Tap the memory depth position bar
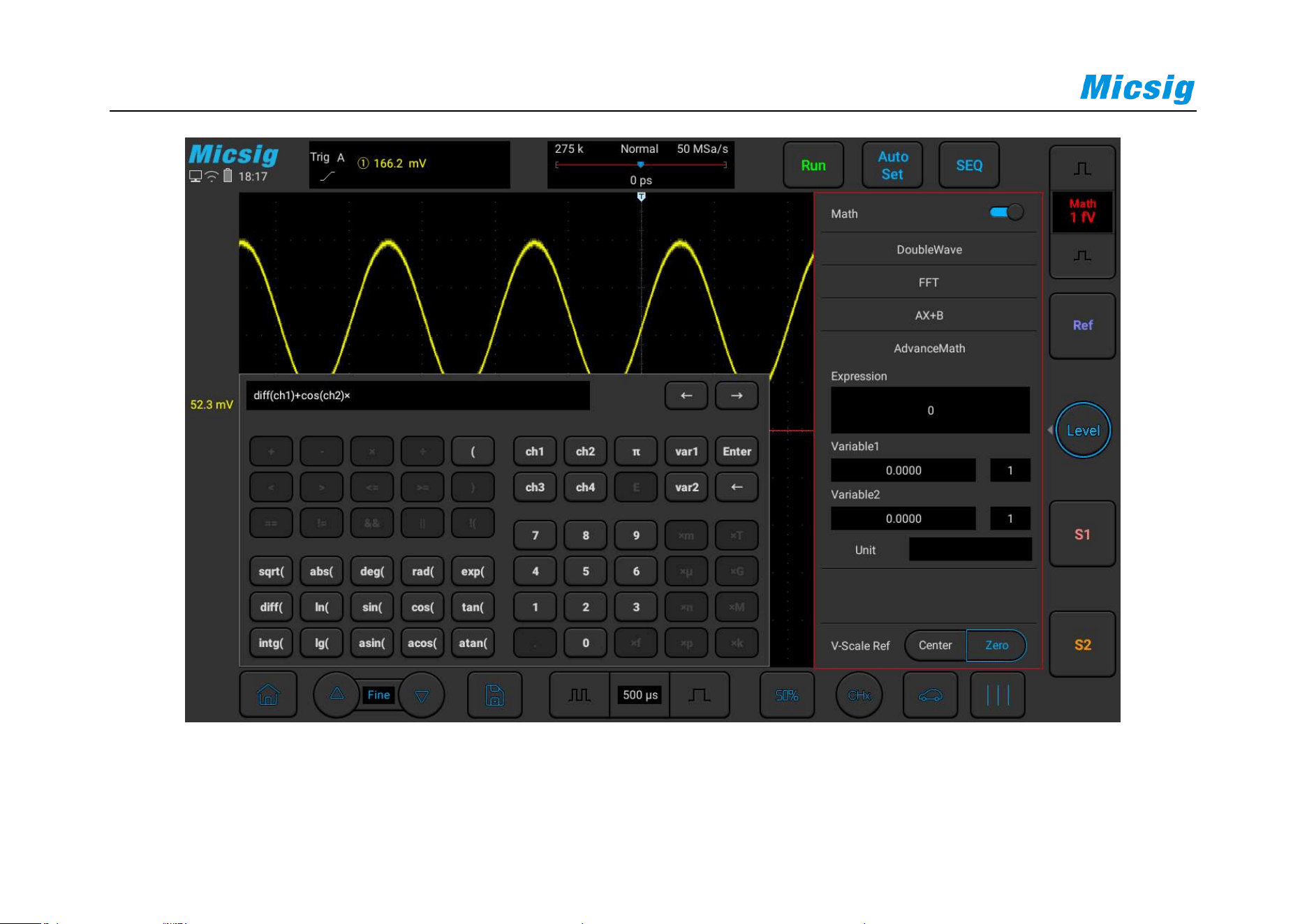 641,165
